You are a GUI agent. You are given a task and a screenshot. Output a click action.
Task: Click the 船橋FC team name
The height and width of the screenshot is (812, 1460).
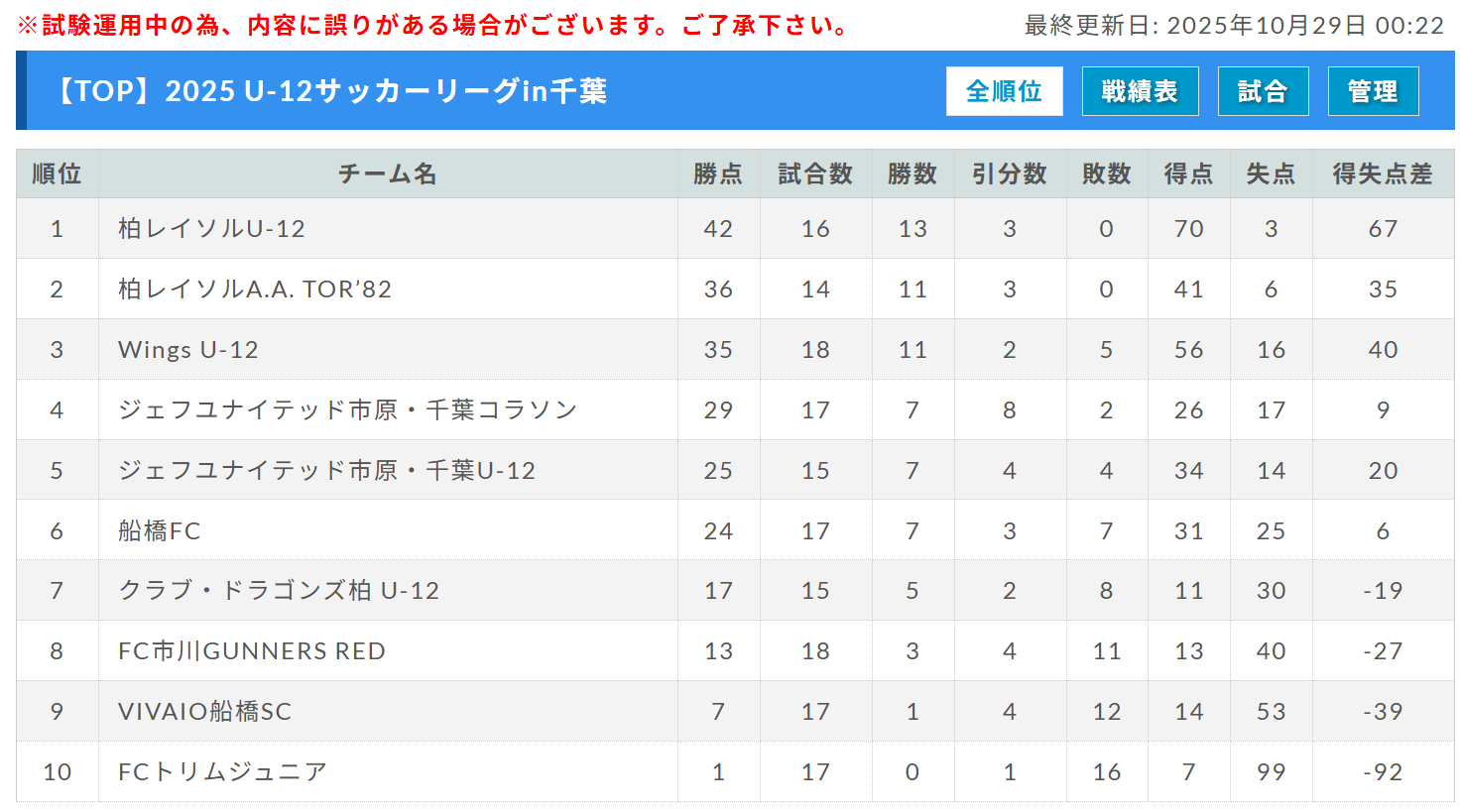coord(160,531)
